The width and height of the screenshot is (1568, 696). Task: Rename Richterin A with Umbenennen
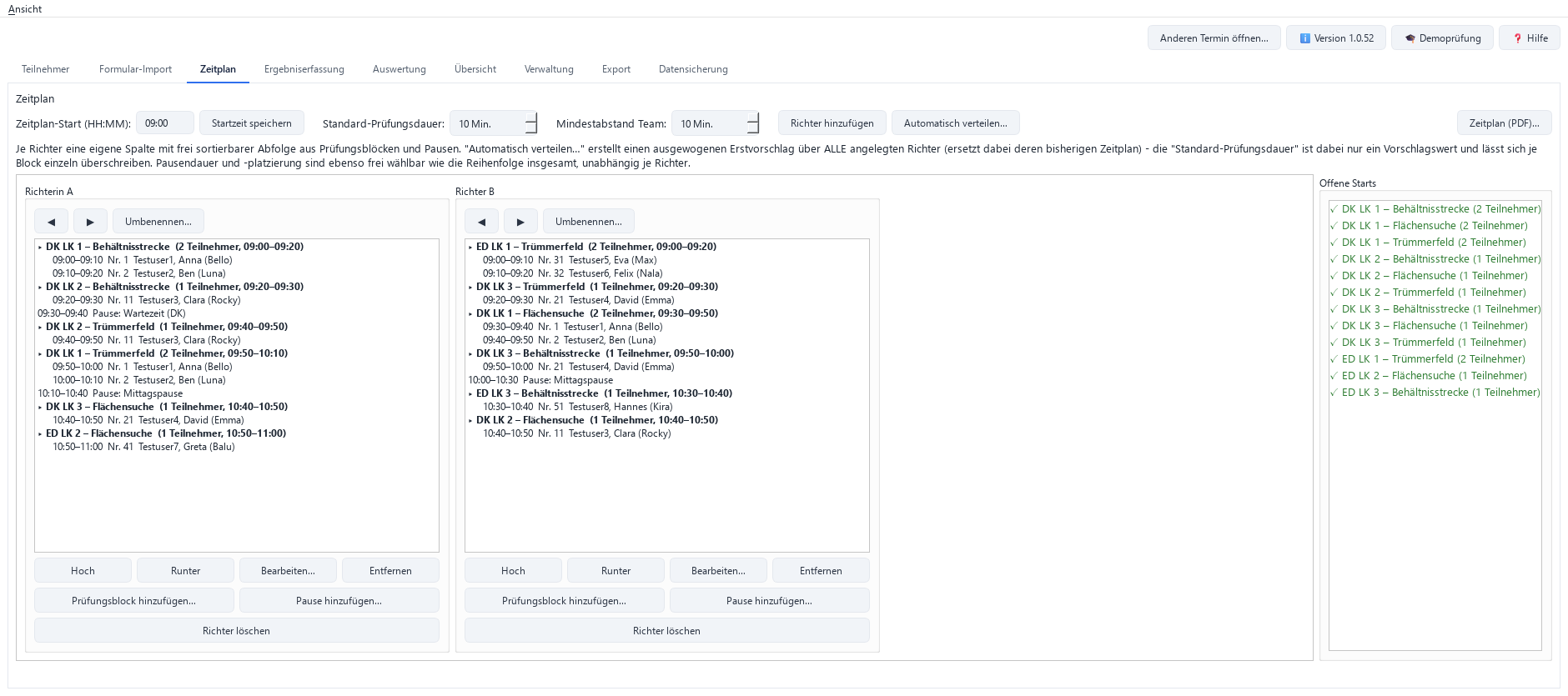point(158,222)
